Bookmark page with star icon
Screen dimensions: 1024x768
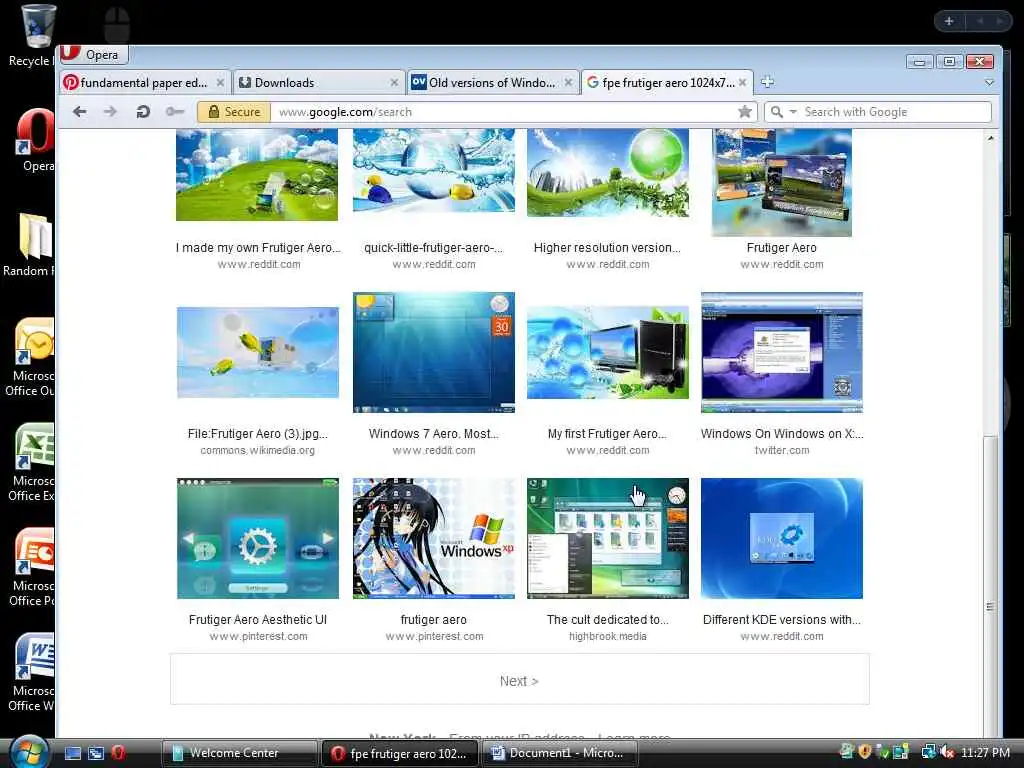coord(744,112)
